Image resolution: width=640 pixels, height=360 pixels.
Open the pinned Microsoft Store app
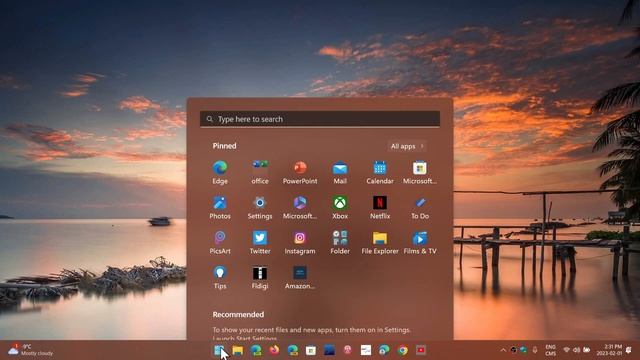click(420, 172)
